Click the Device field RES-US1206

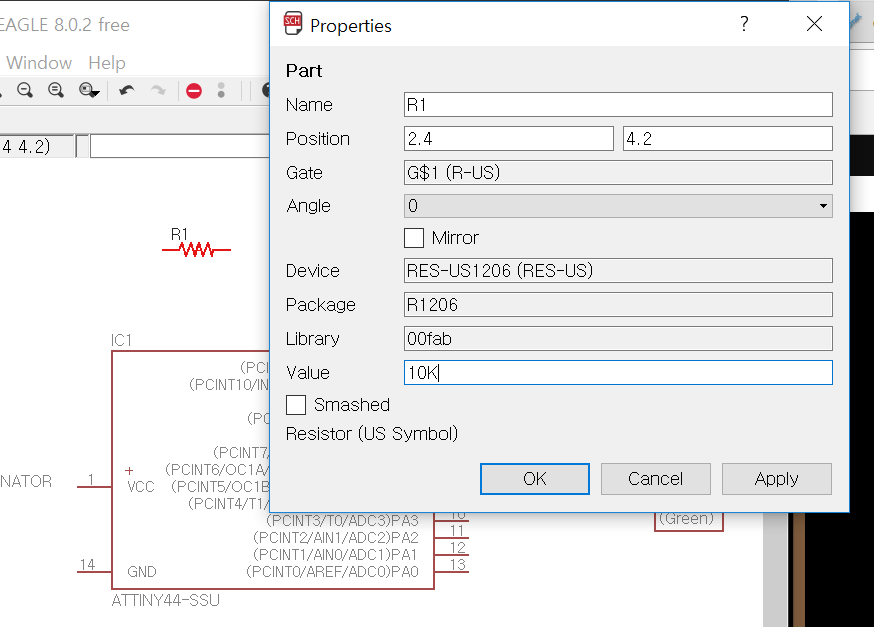click(618, 270)
